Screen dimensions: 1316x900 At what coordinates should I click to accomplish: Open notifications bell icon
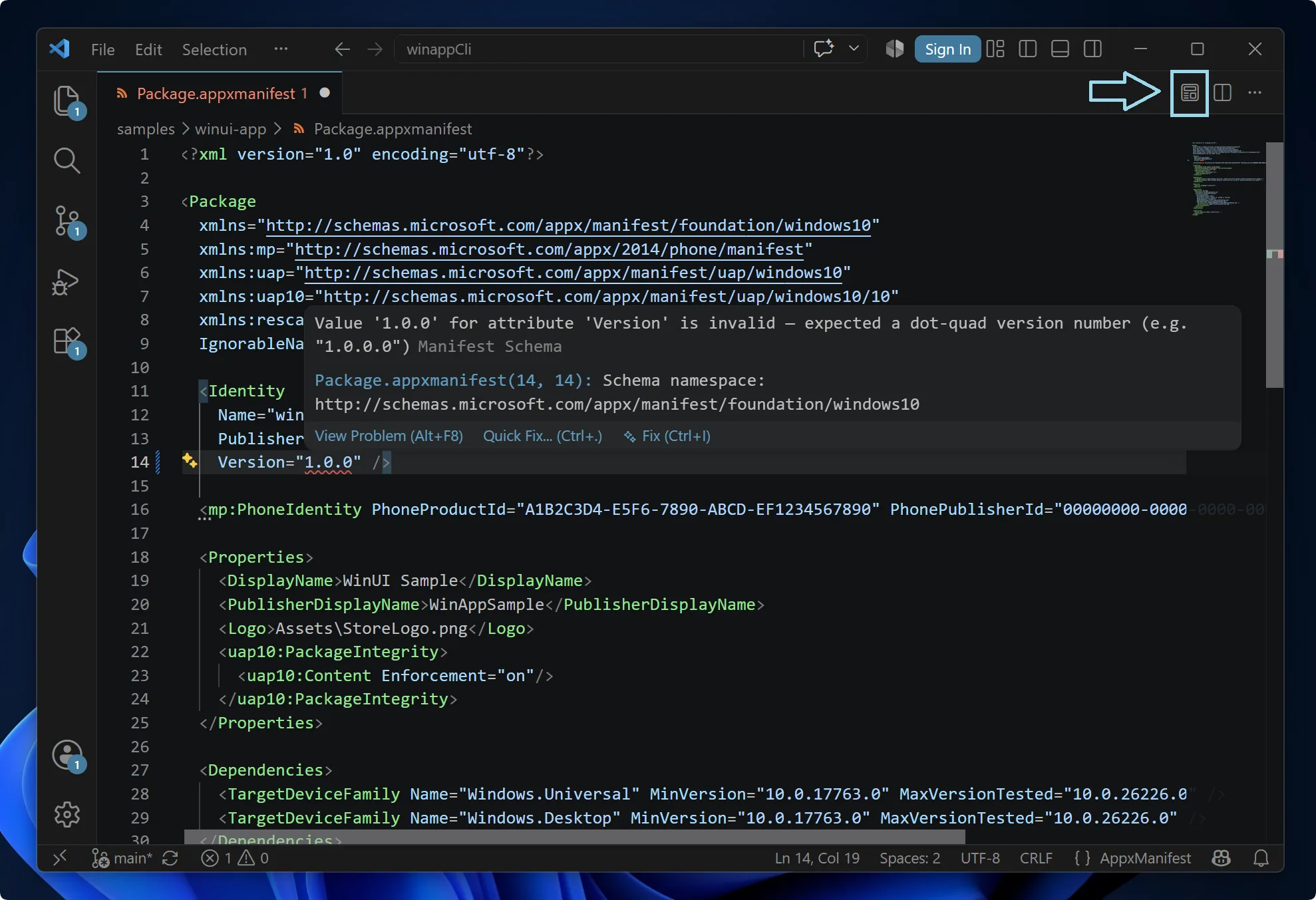[x=1261, y=858]
